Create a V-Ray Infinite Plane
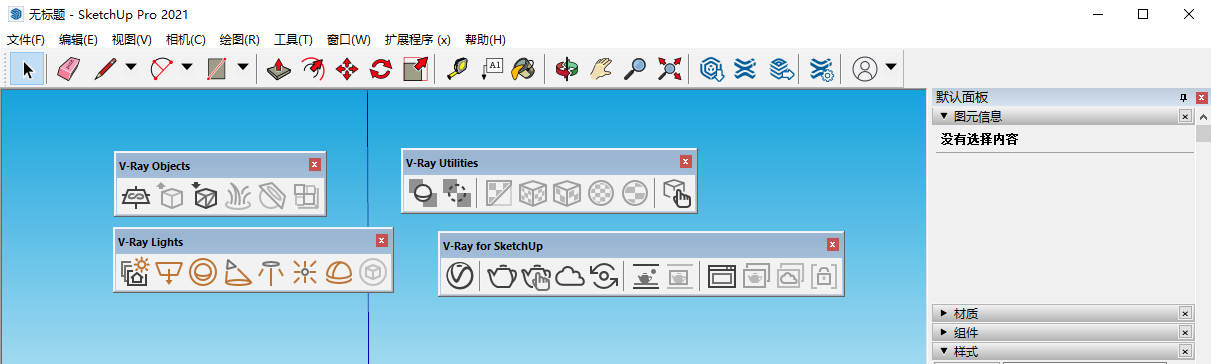 137,196
